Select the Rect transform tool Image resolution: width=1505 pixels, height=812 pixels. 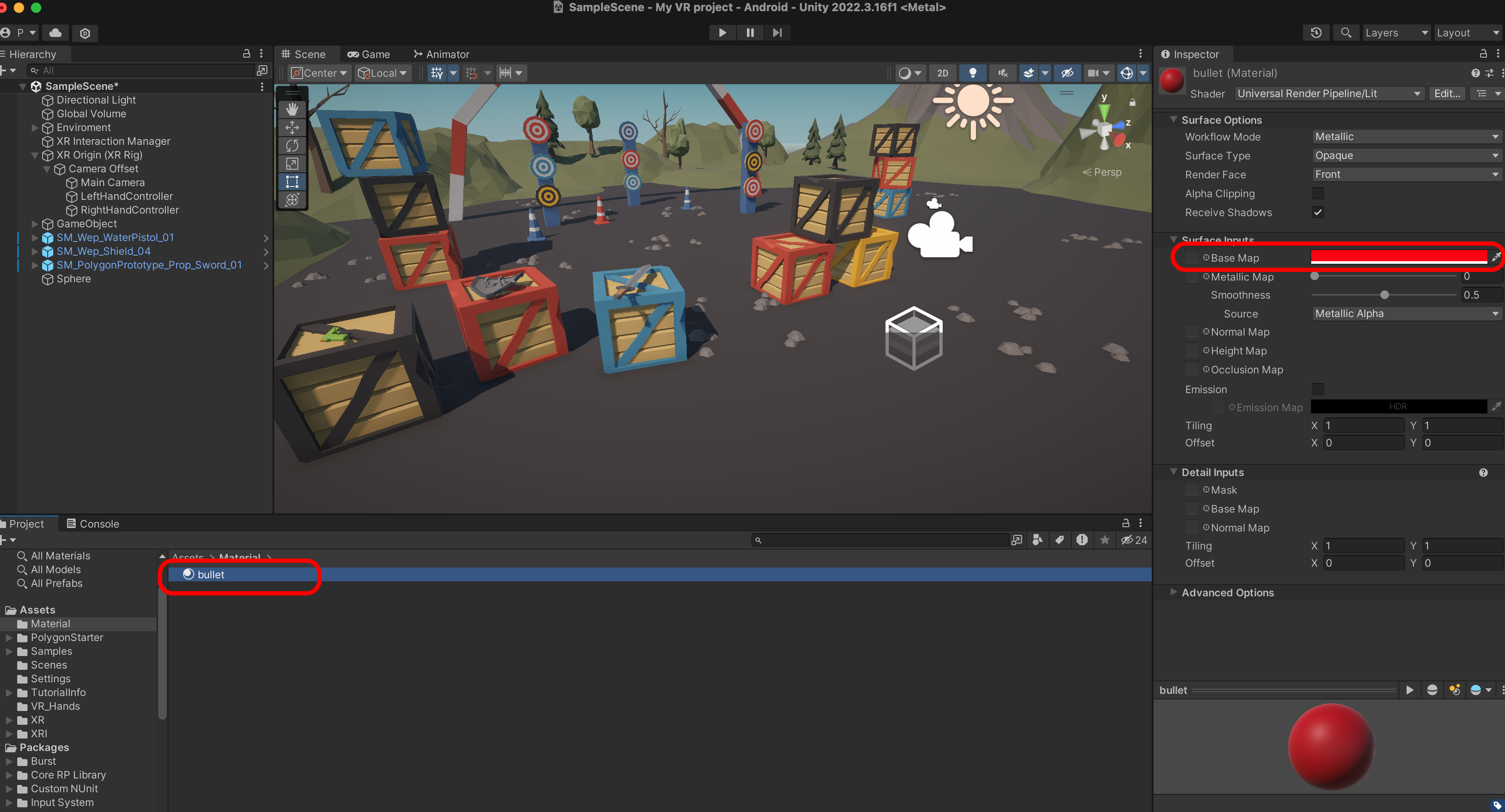292,182
